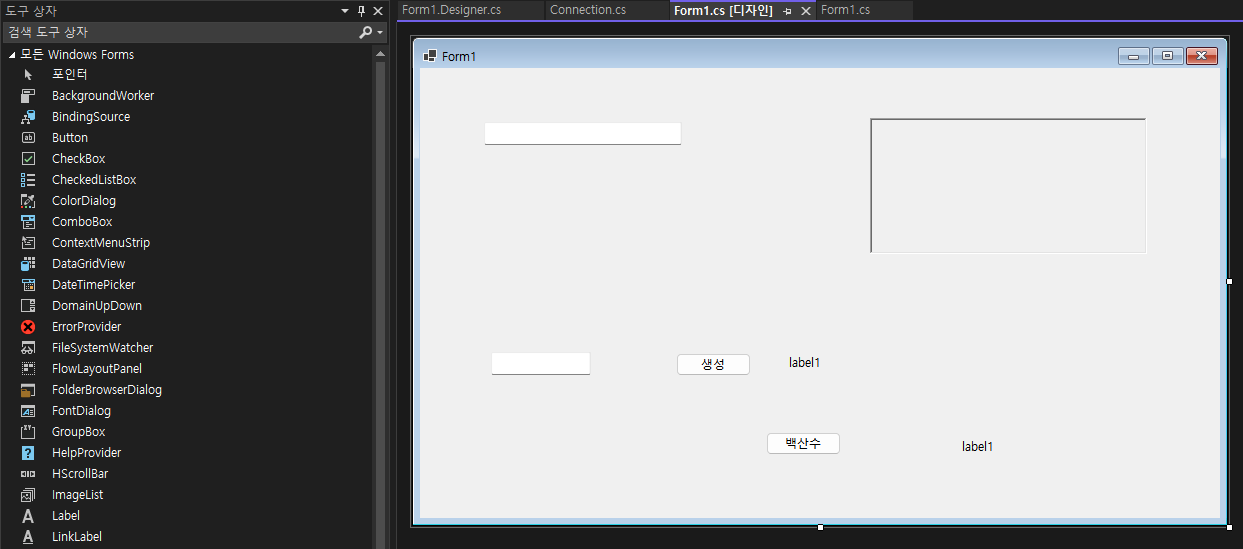
Task: Choose the FlowLayoutPanel icon
Action: (28, 369)
